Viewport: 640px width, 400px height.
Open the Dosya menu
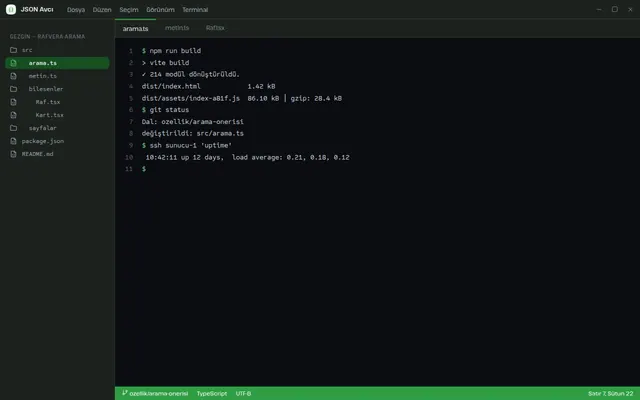(x=76, y=10)
